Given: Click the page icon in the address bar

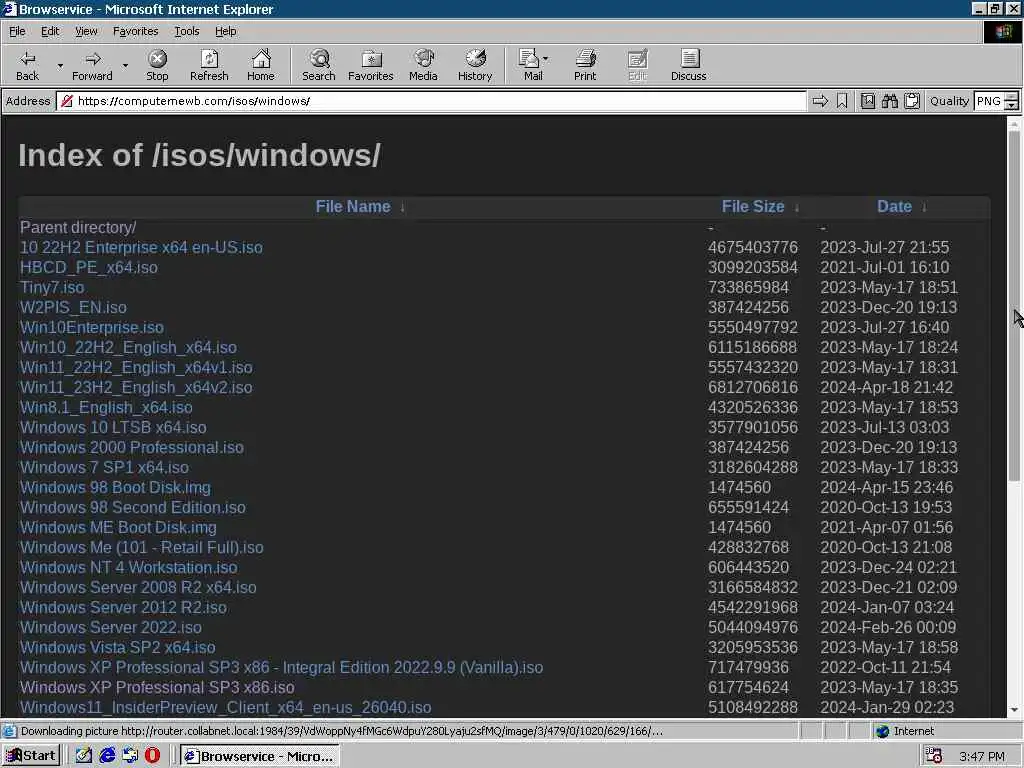Looking at the screenshot, I should (66, 101).
